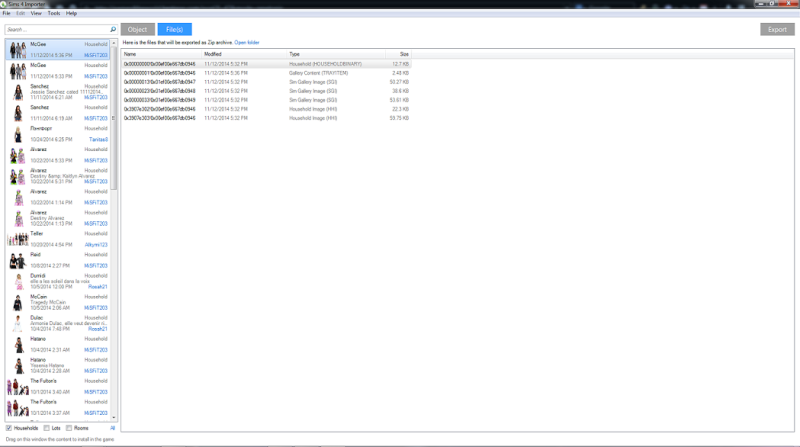800x447 pixels.
Task: Select The Fulton's thumbnail dated 3:37 AM
Action: (x=18, y=408)
